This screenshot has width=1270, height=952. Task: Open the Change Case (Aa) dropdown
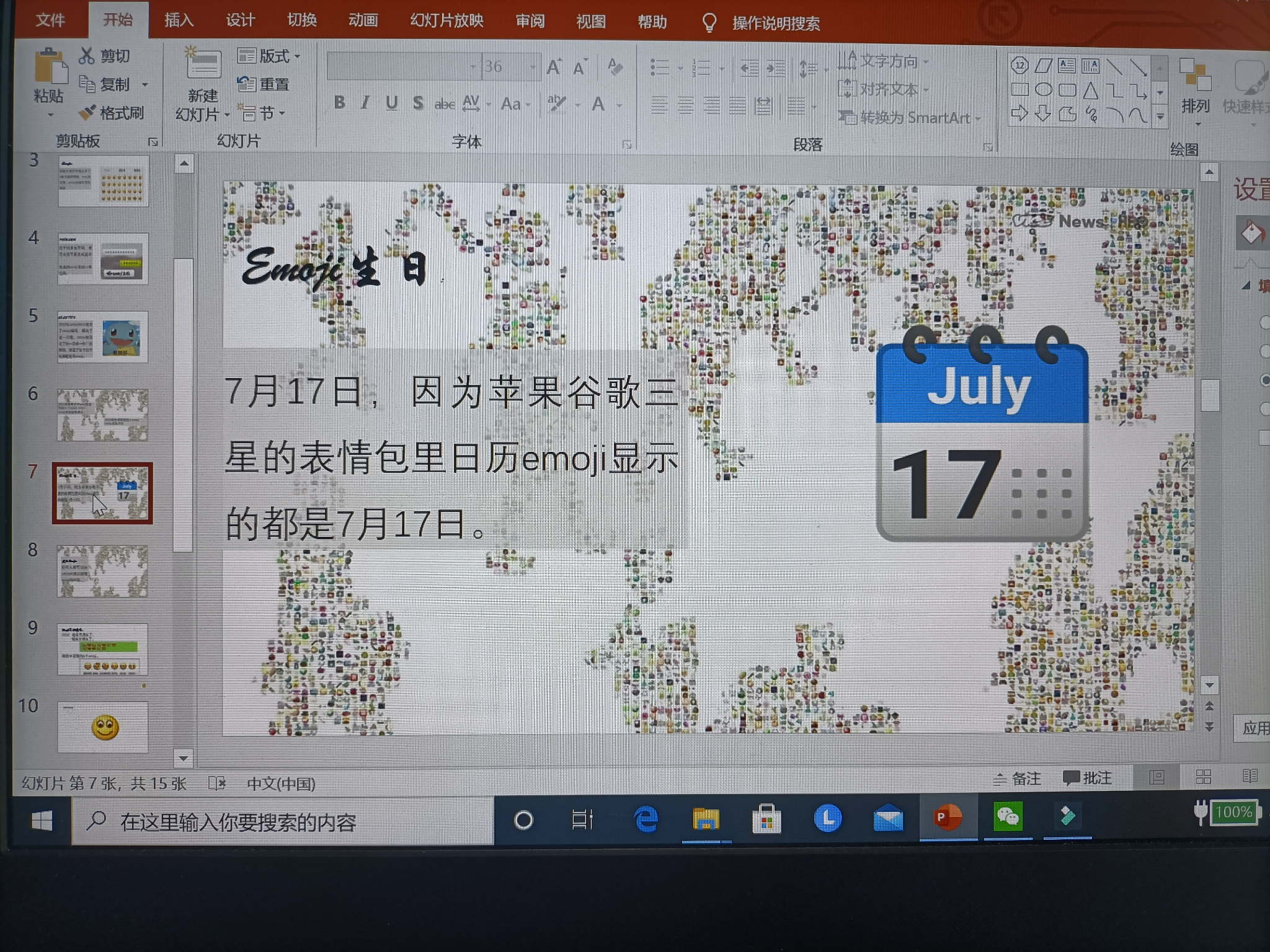click(515, 104)
